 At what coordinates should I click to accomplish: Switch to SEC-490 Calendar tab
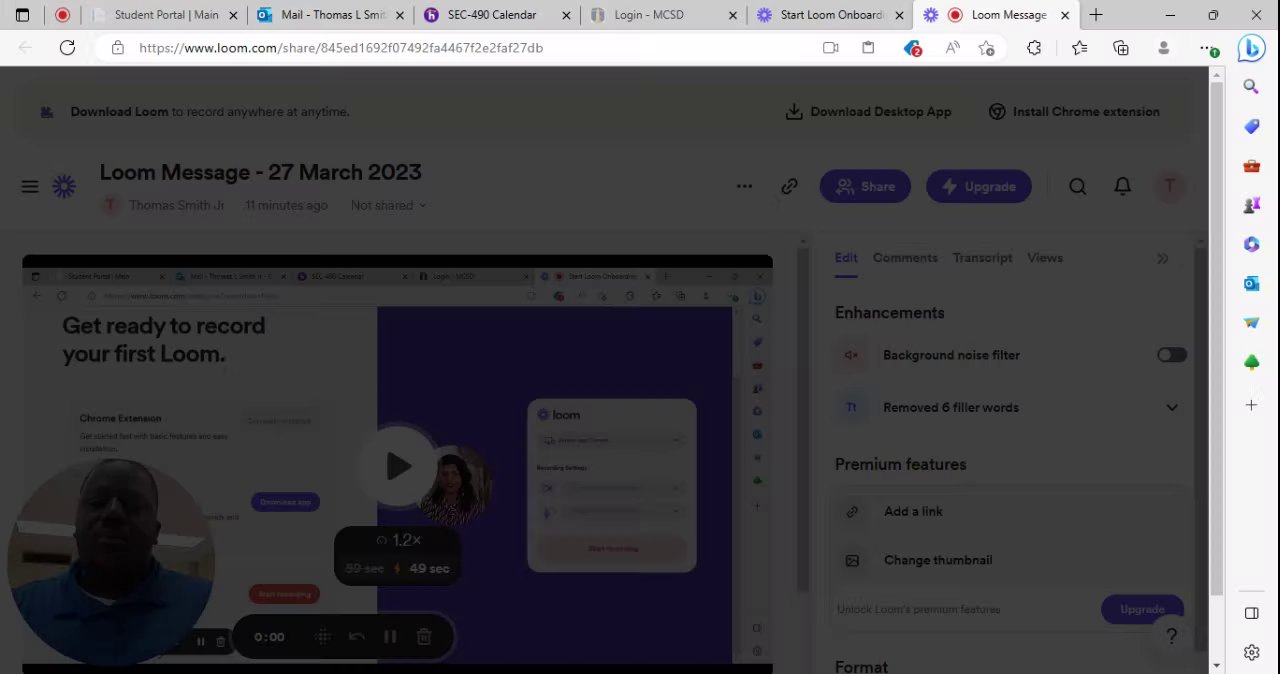point(497,15)
